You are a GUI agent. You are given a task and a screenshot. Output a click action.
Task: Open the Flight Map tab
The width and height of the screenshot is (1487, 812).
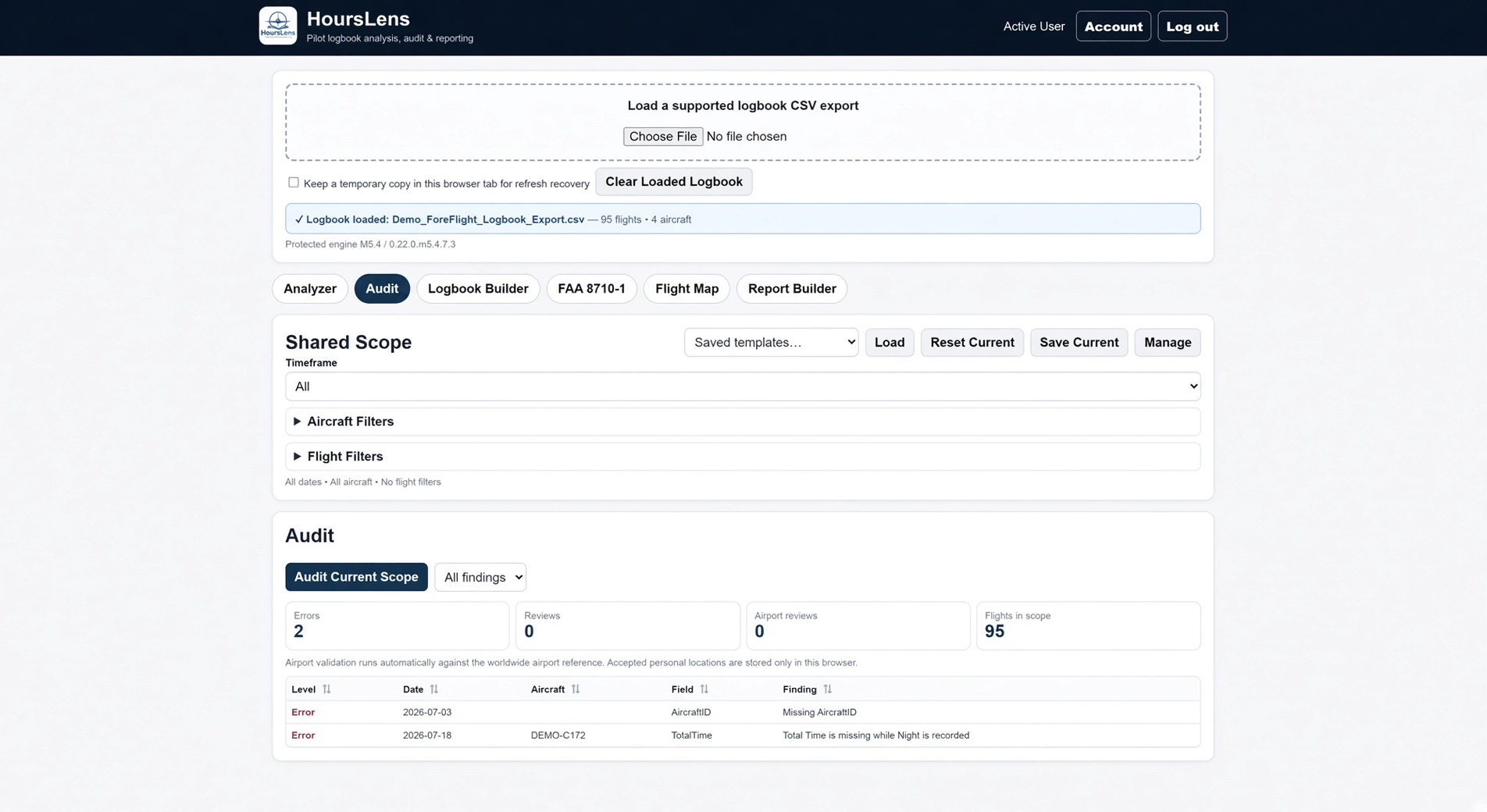point(686,289)
